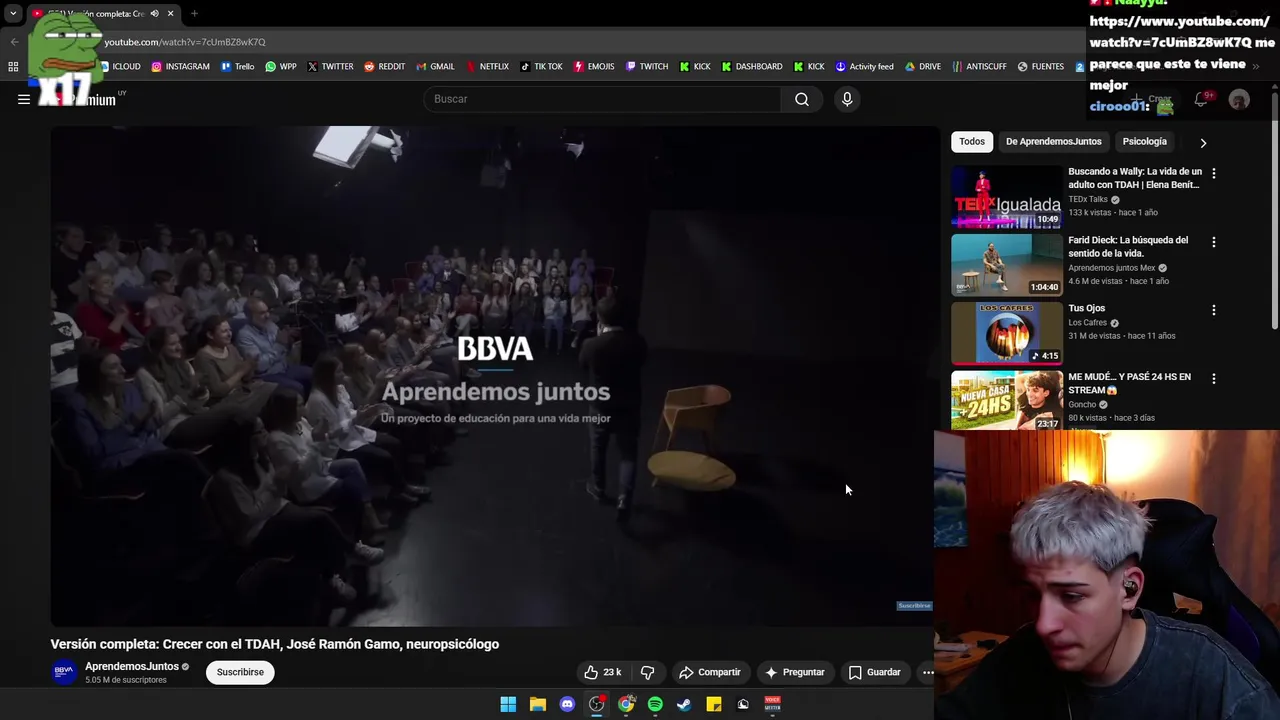This screenshot has width=1280, height=720.
Task: Click into the Buscar search field
Action: tap(603, 99)
